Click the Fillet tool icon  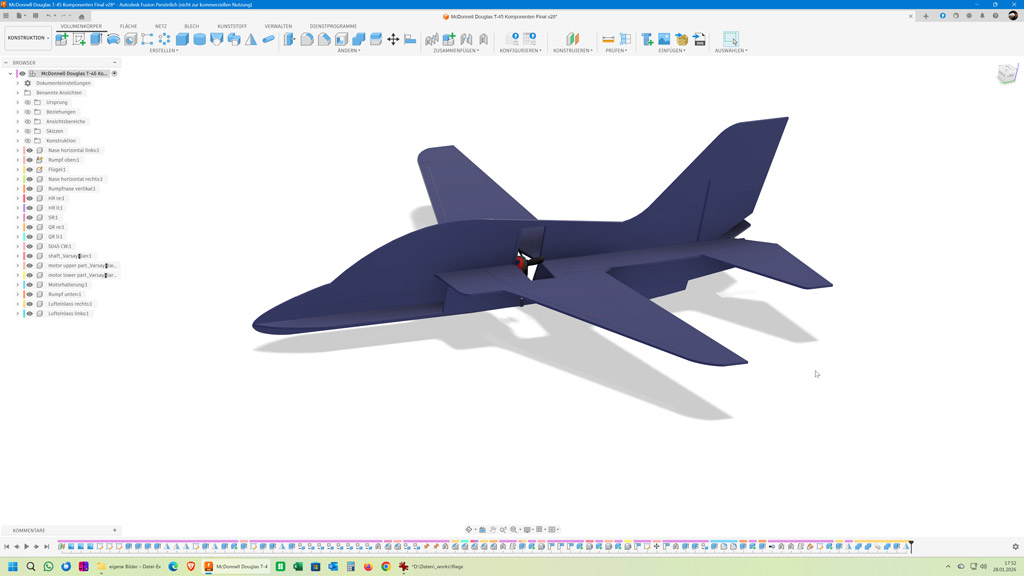[x=307, y=39]
